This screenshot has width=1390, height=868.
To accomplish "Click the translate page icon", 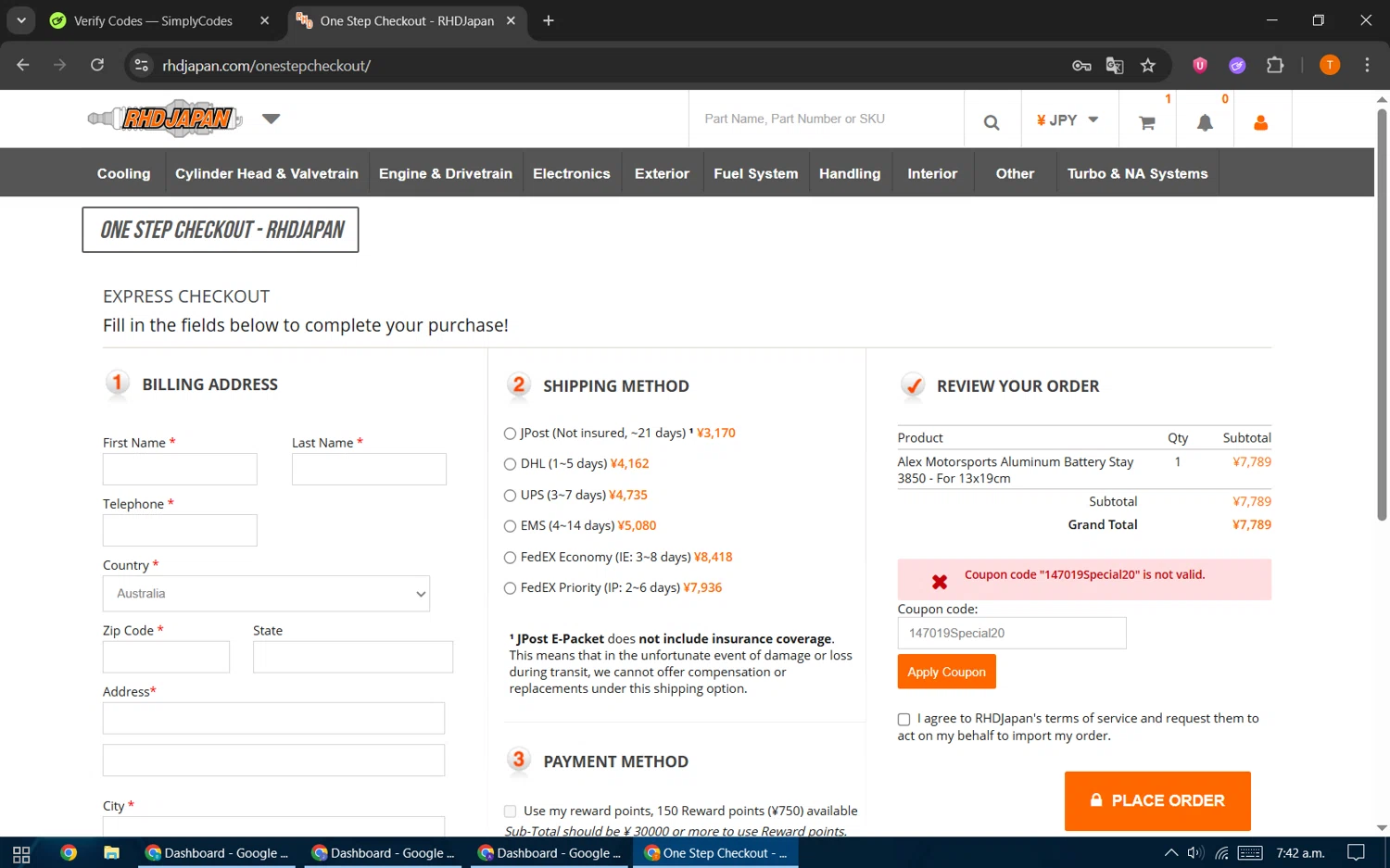I will (x=1115, y=65).
